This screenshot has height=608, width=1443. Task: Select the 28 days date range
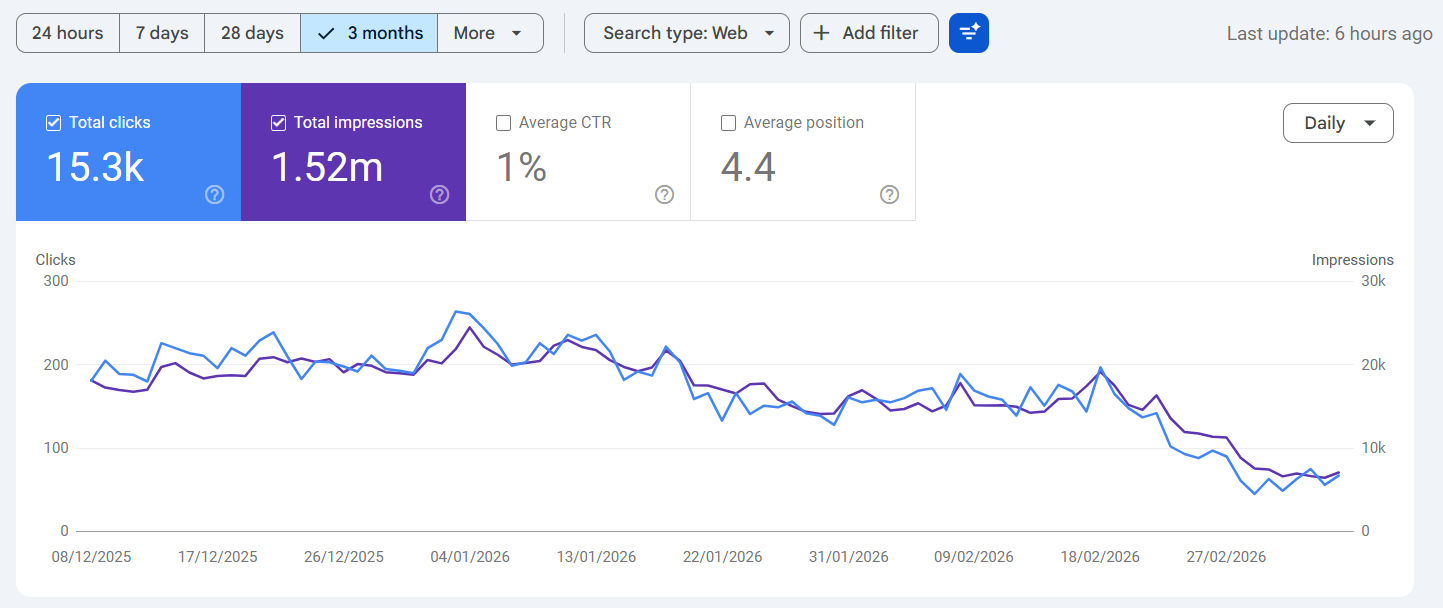[252, 33]
